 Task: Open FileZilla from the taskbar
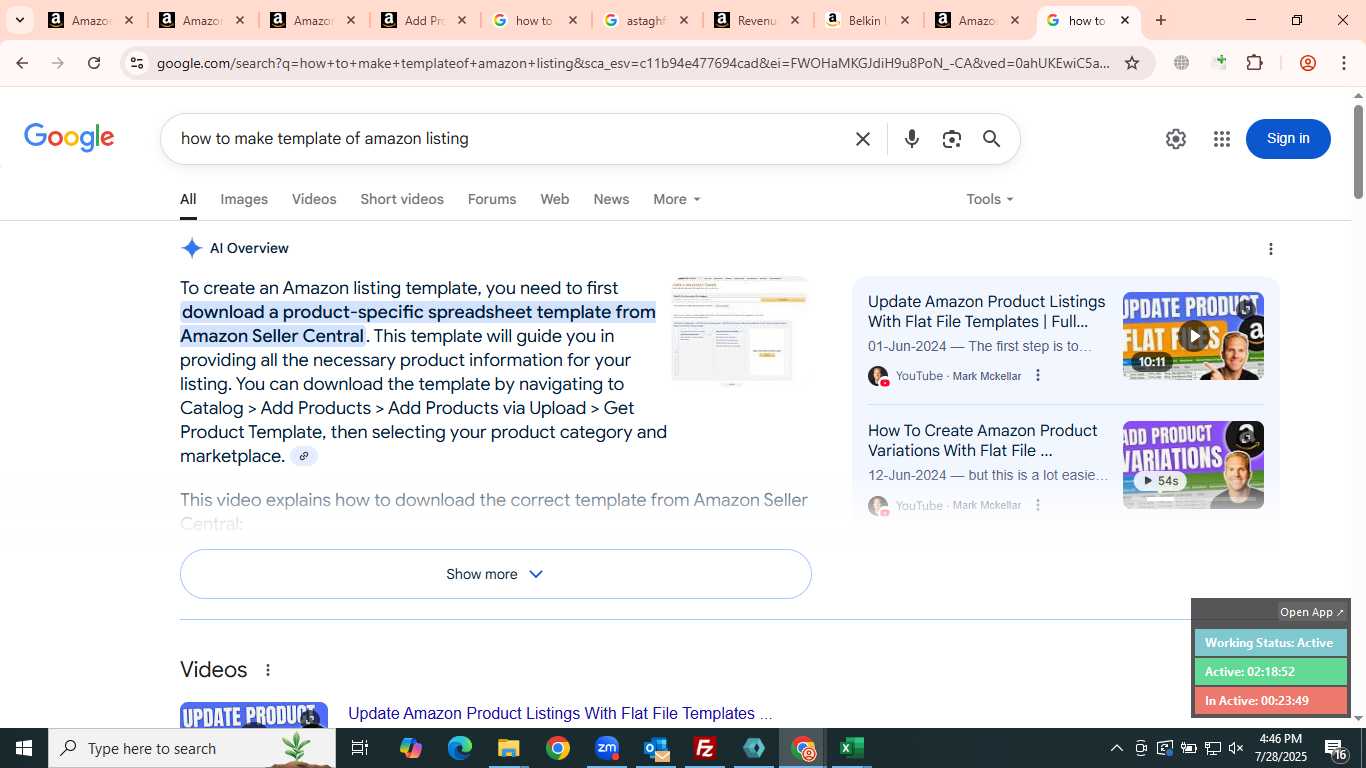pyautogui.click(x=705, y=748)
